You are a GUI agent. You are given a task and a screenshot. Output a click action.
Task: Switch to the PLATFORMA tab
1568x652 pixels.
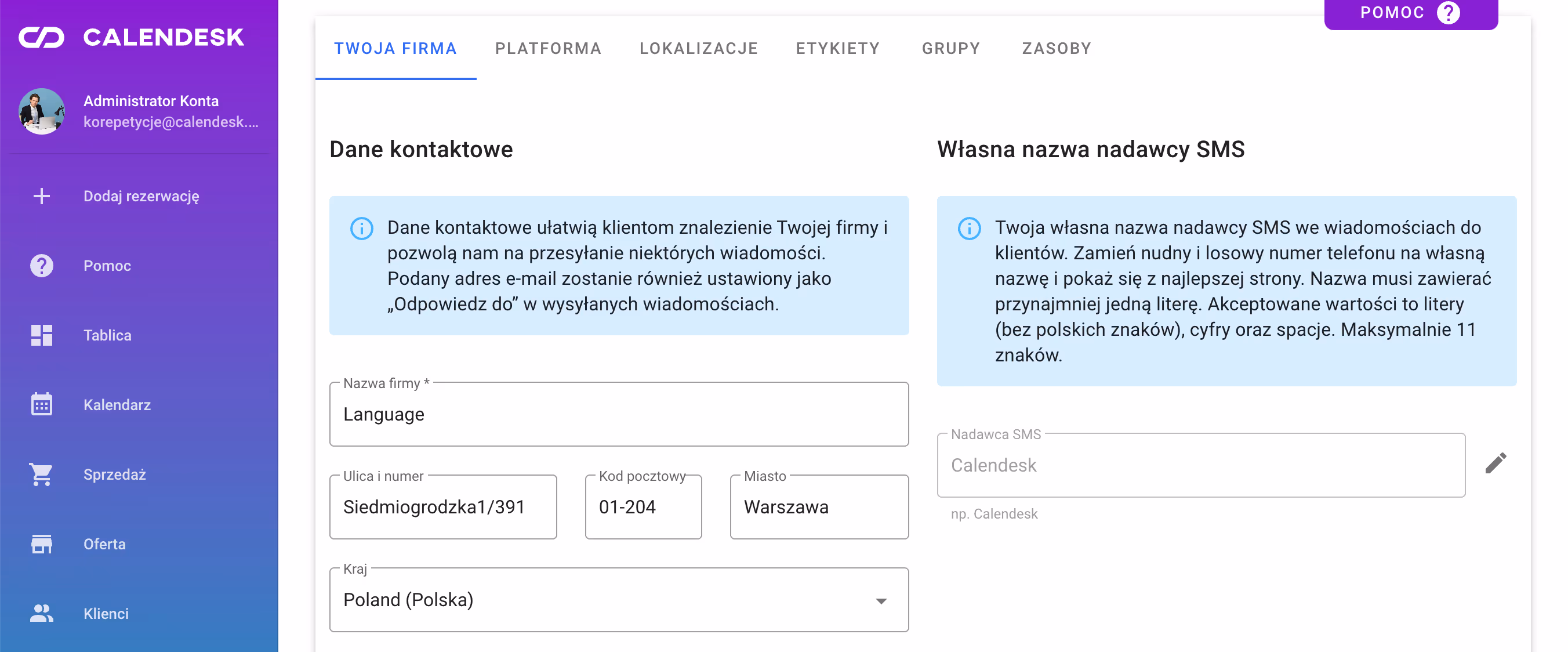coord(548,48)
